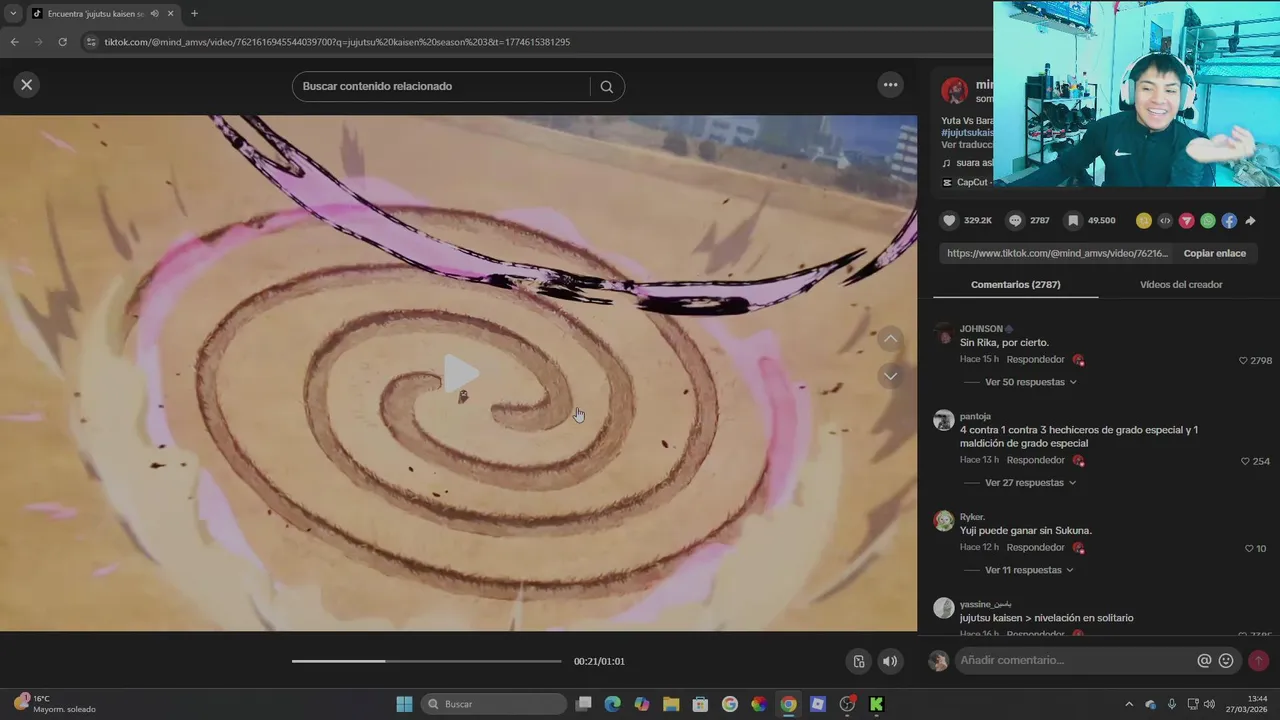Share the video to Facebook
The image size is (1280, 720).
tap(1229, 220)
